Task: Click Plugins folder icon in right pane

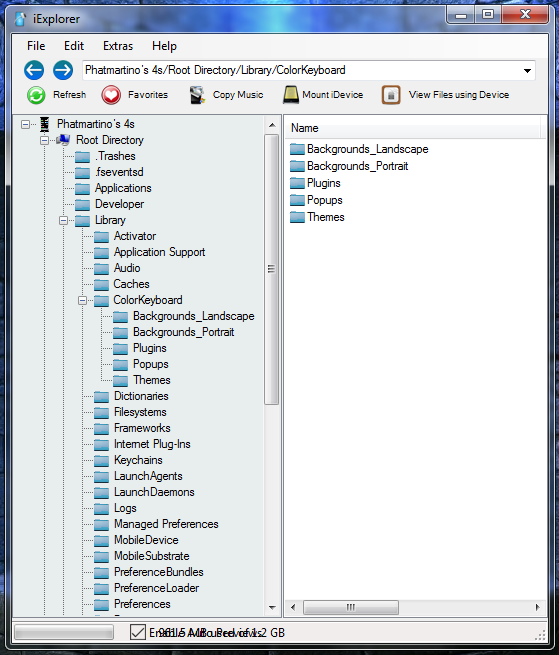Action: (x=297, y=183)
